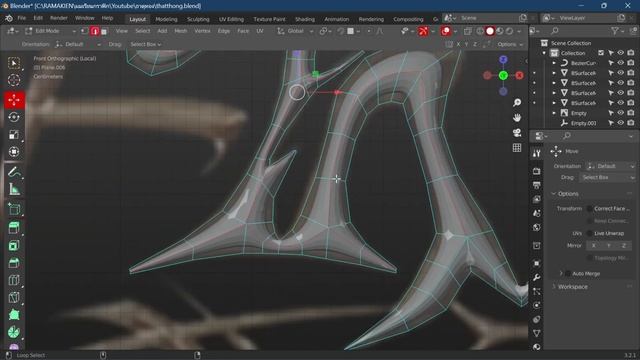Open the World properties tab

click(x=537, y=227)
